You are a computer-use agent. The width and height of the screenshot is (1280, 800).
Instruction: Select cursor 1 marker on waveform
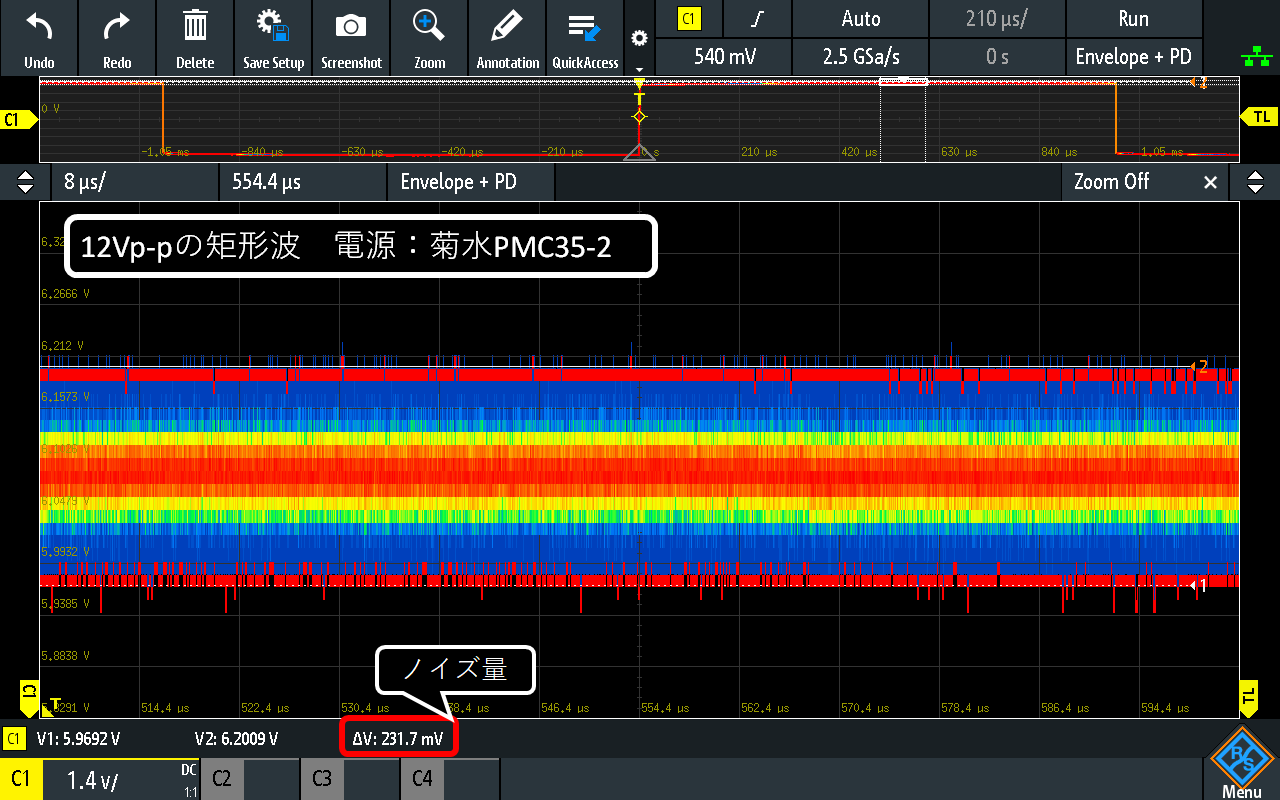[x=1199, y=586]
